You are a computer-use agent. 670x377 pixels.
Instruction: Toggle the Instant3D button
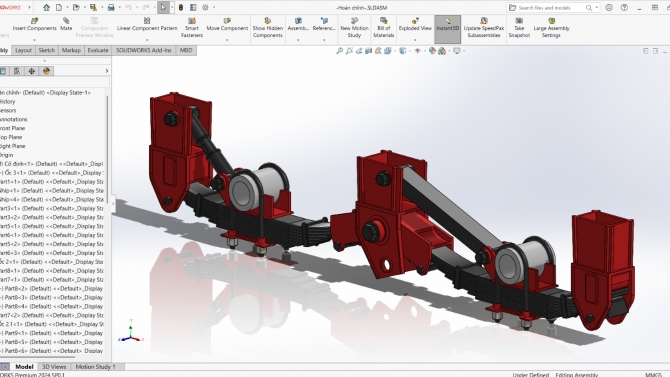tap(448, 29)
